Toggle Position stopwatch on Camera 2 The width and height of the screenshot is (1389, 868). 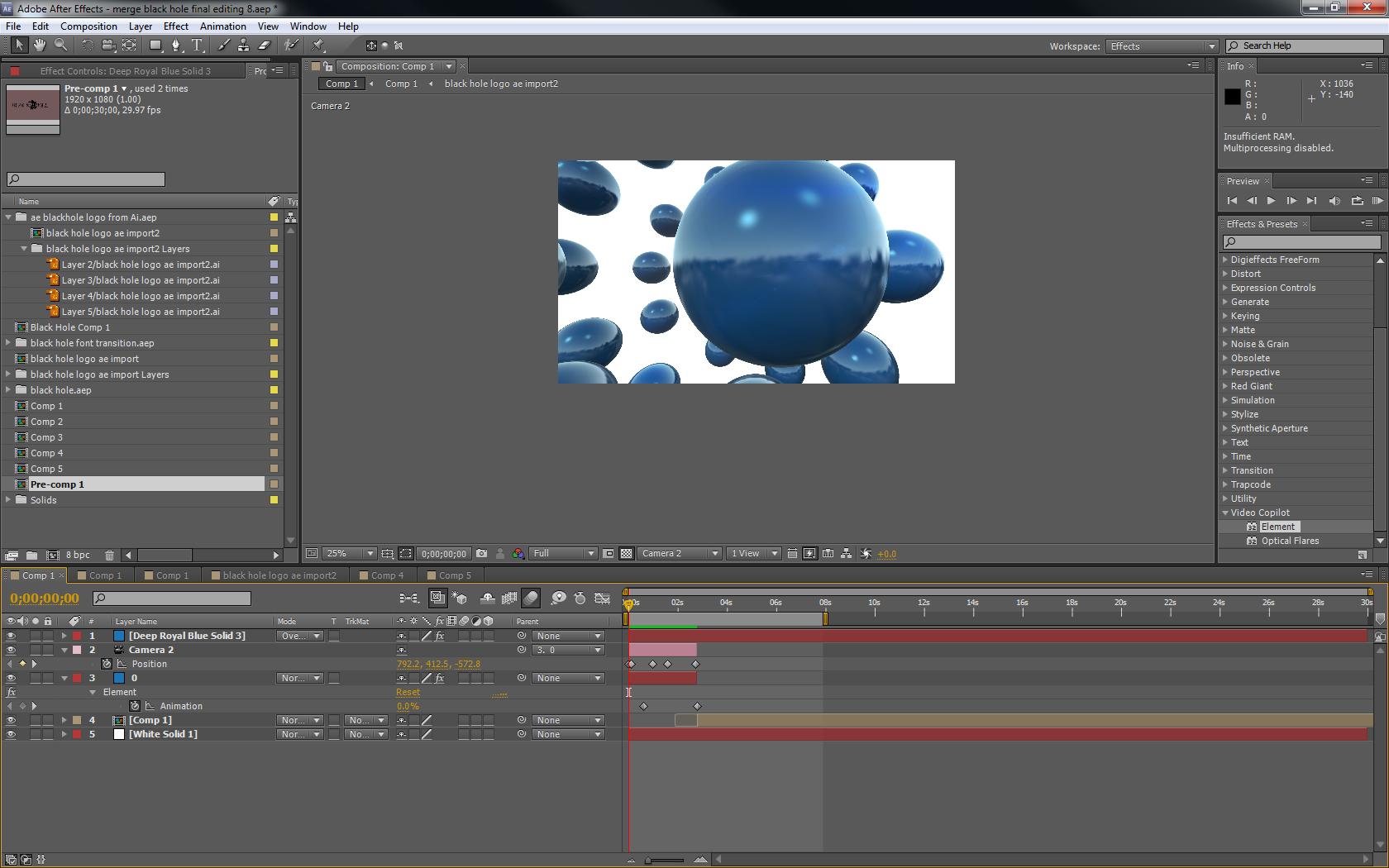click(107, 664)
